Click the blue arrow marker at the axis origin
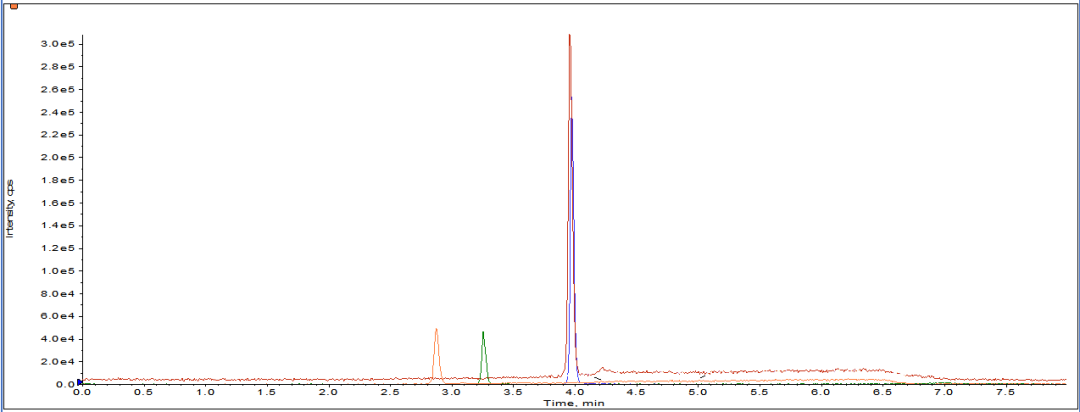Screen dimensions: 1080x412 (79, 382)
